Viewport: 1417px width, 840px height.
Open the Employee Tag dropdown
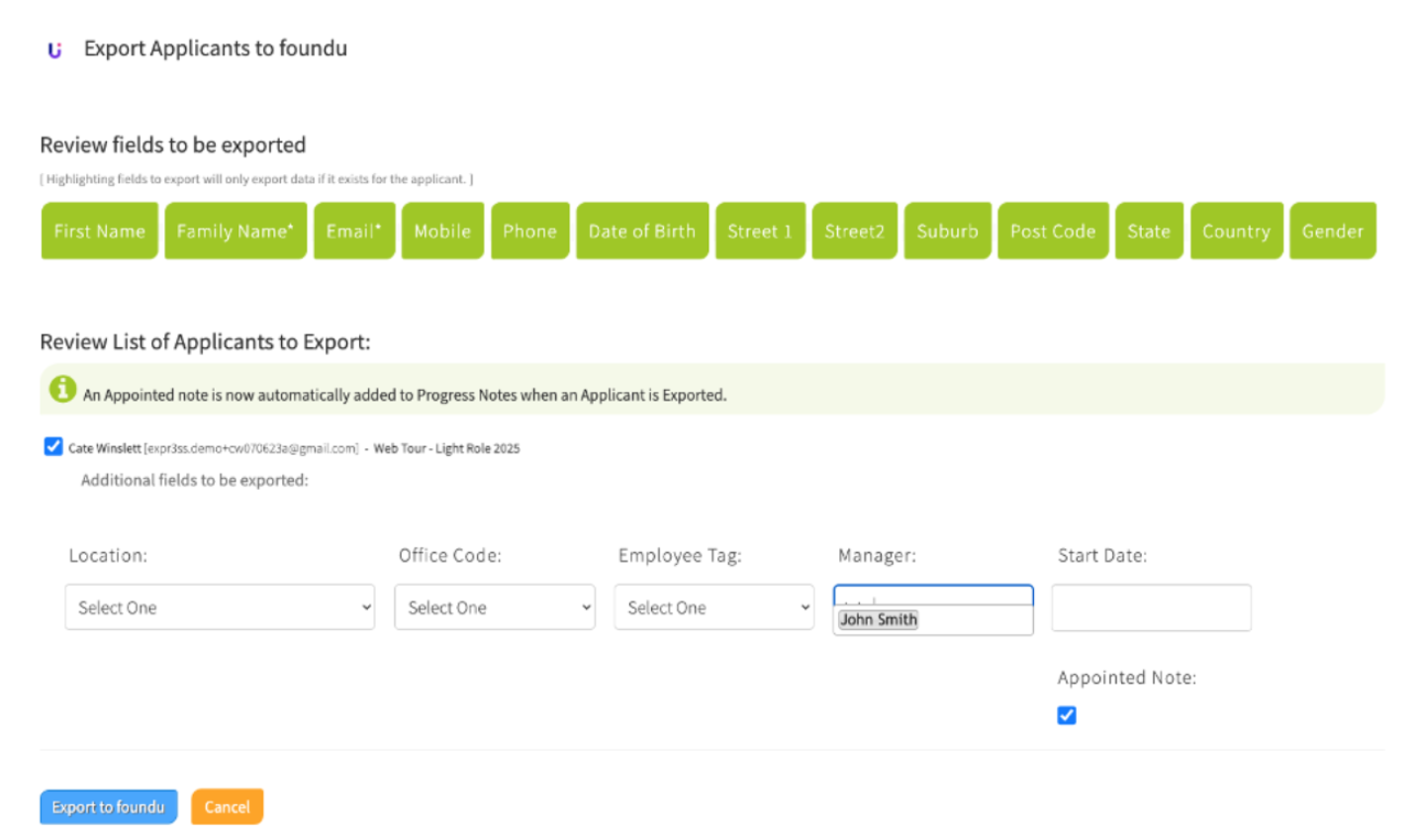tap(713, 607)
